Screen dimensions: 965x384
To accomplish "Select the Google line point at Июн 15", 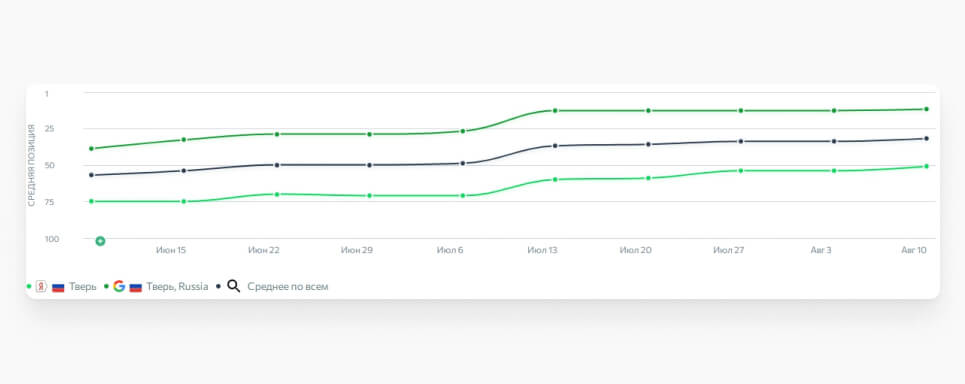I will click(x=183, y=140).
